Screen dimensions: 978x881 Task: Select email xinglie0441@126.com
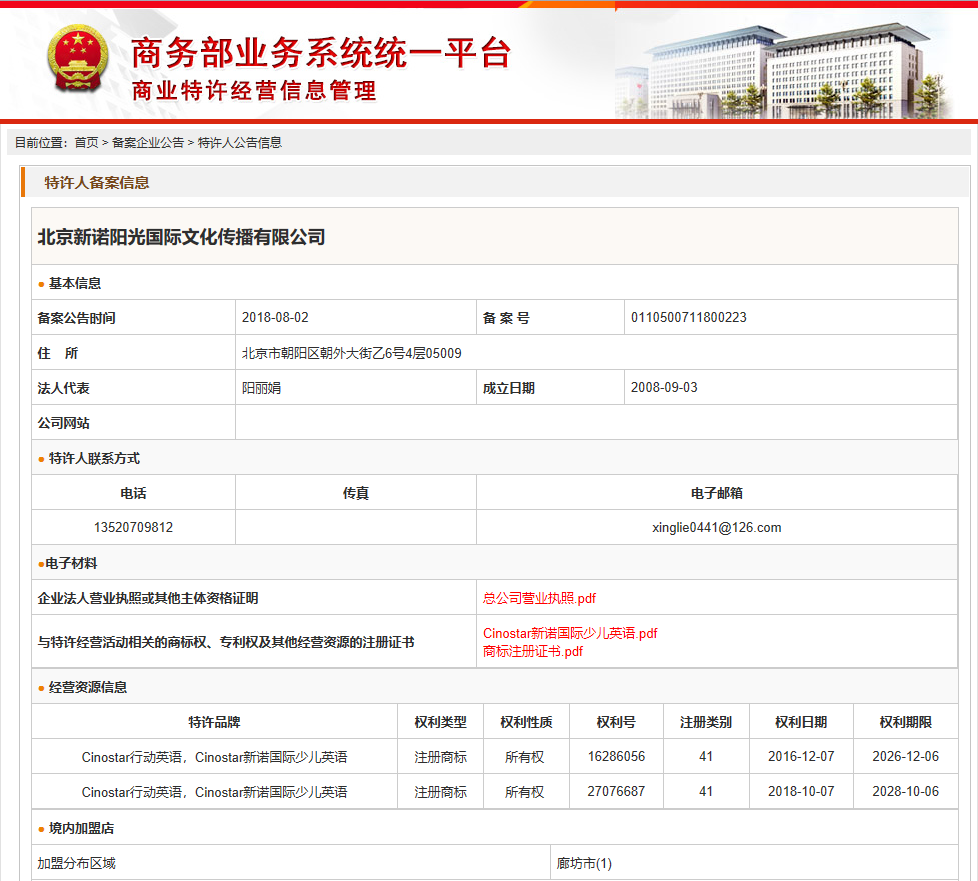click(717, 527)
